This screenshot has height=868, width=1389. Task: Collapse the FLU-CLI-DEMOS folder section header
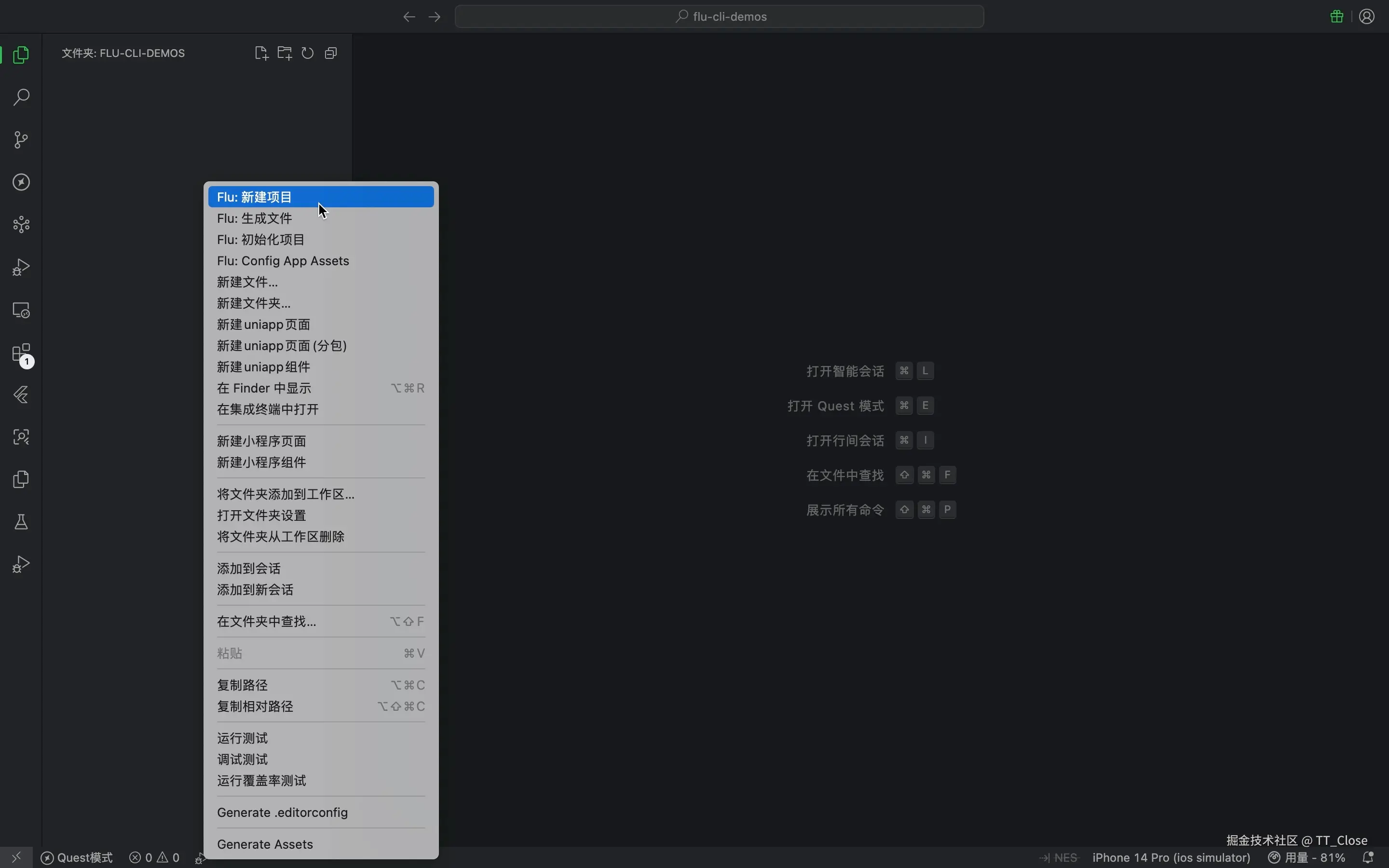(x=123, y=53)
